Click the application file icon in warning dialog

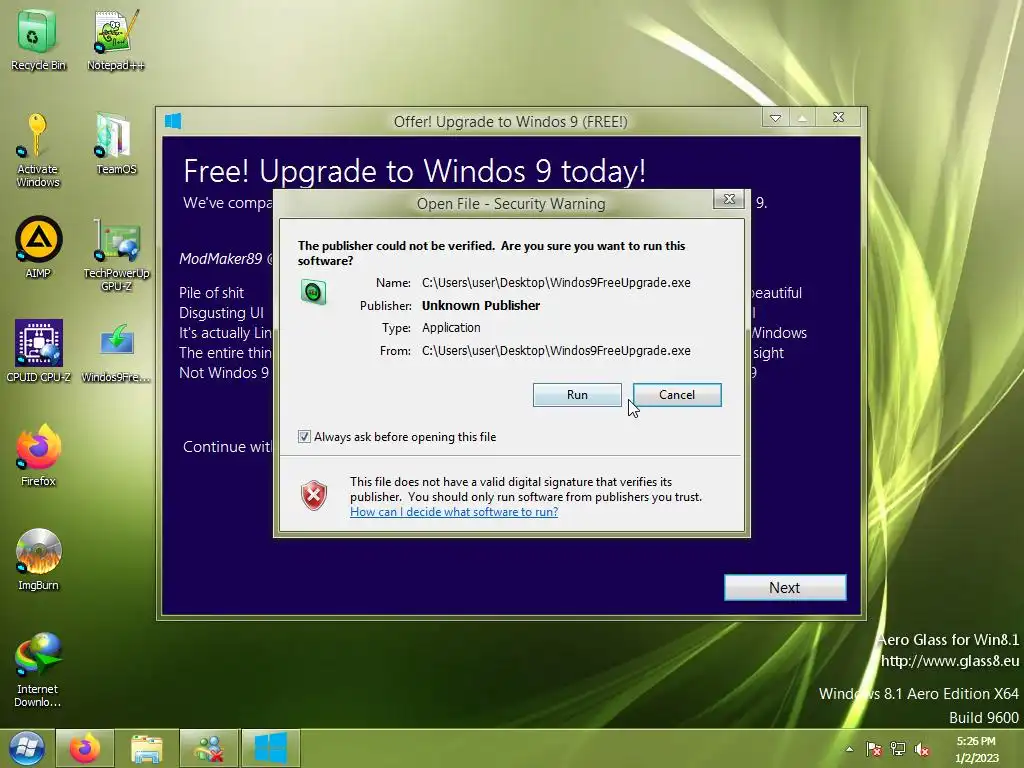(313, 292)
